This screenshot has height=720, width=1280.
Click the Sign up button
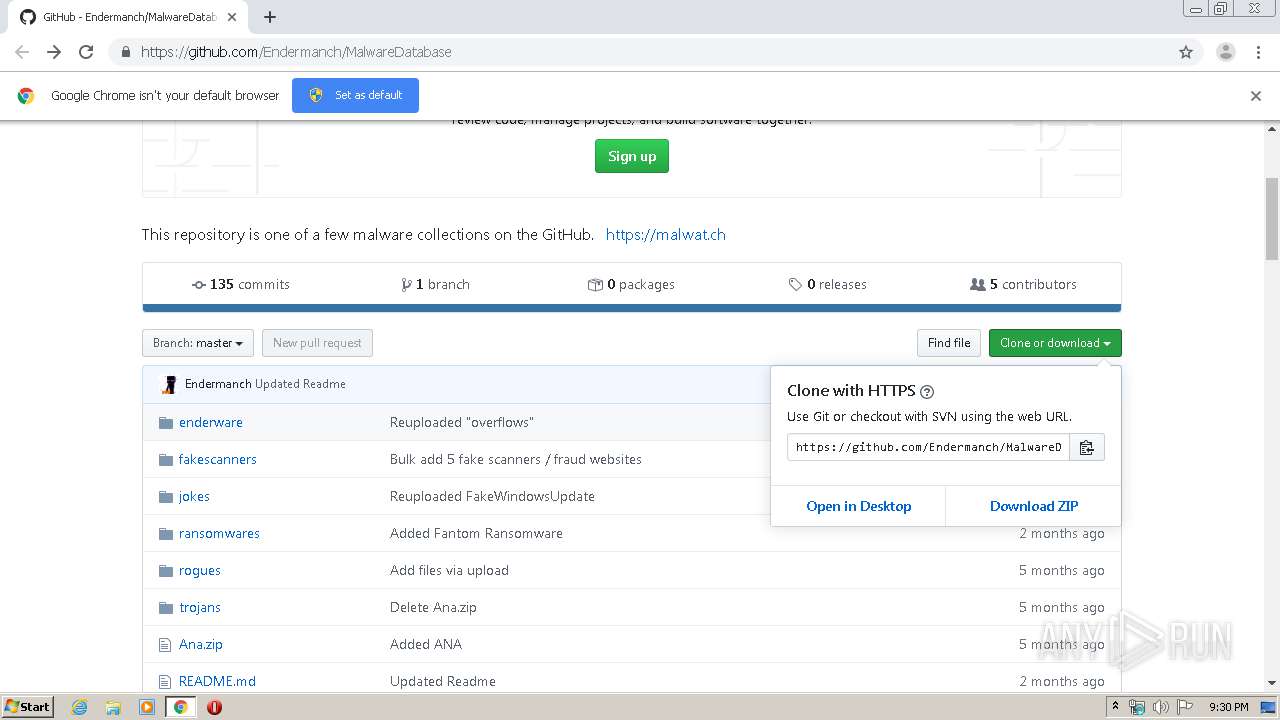tap(632, 156)
